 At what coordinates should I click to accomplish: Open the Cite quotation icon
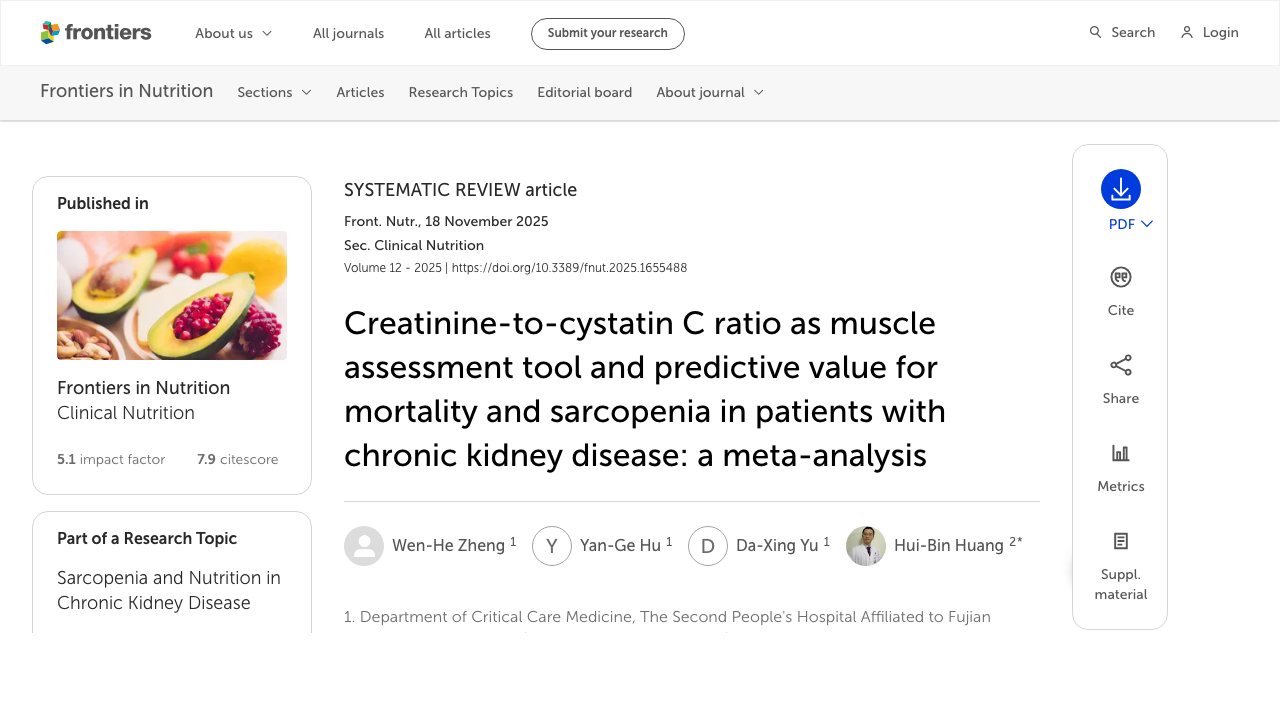pos(1121,277)
